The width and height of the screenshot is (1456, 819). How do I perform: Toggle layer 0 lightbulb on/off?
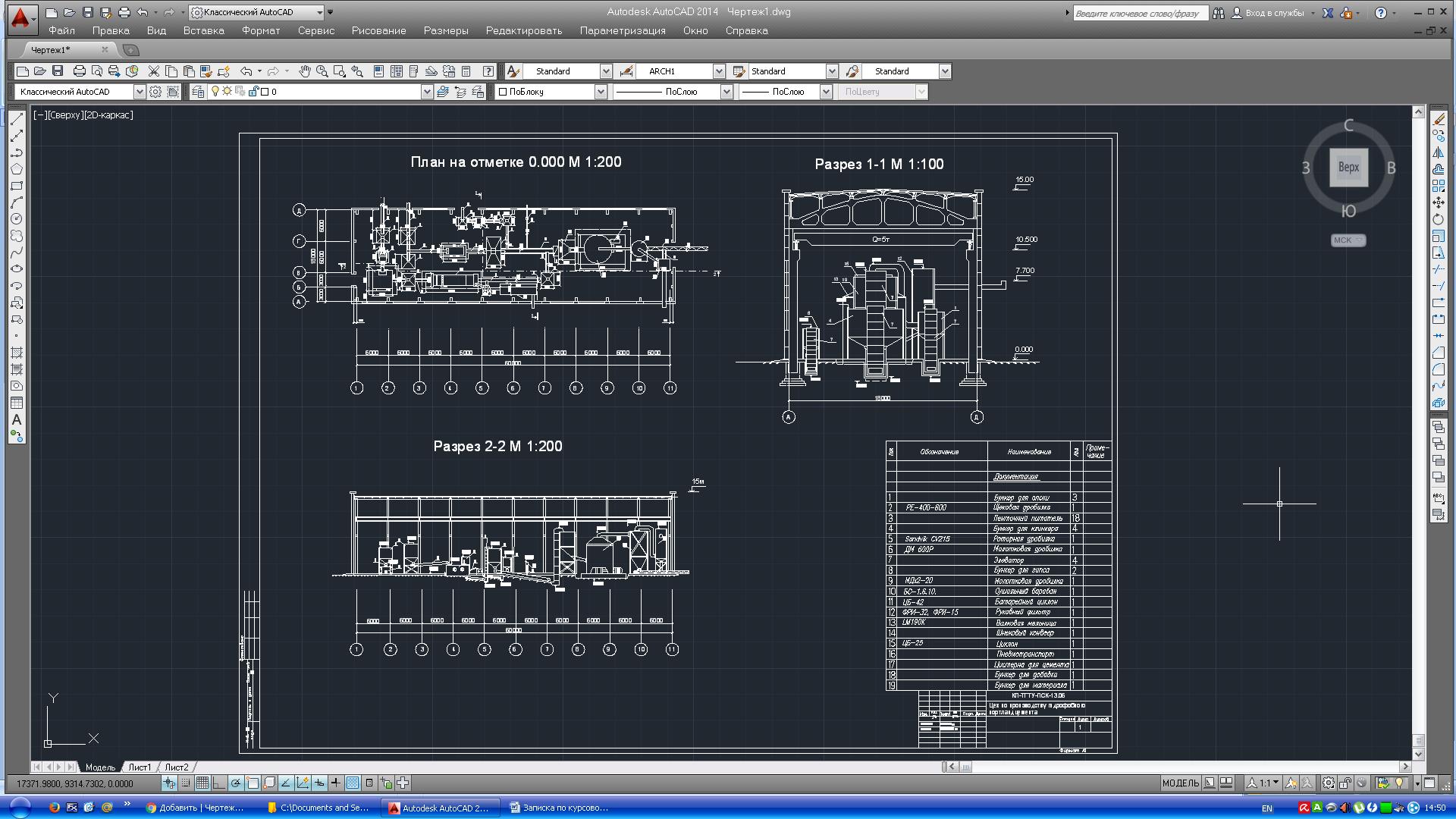[x=215, y=92]
